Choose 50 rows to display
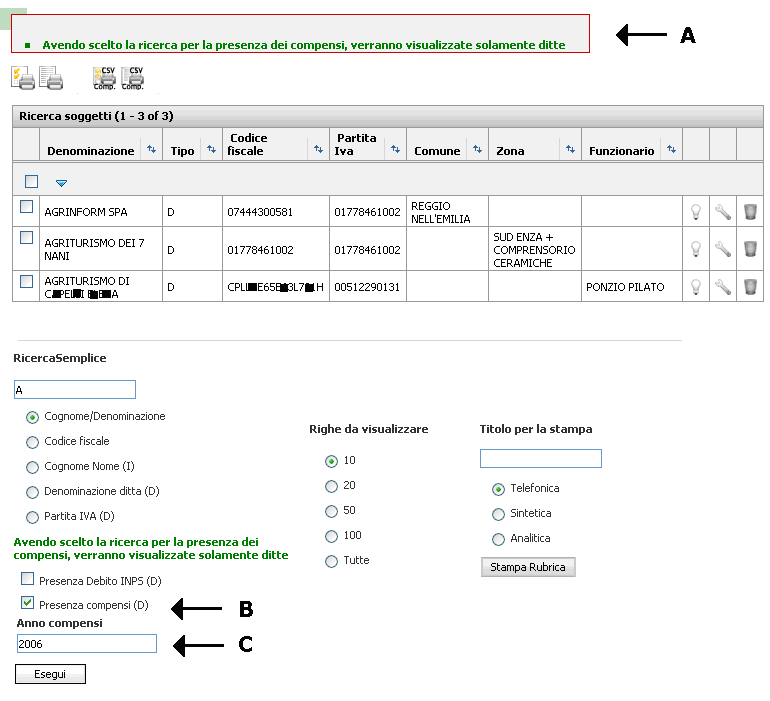Viewport: 770px width, 701px height. point(331,511)
